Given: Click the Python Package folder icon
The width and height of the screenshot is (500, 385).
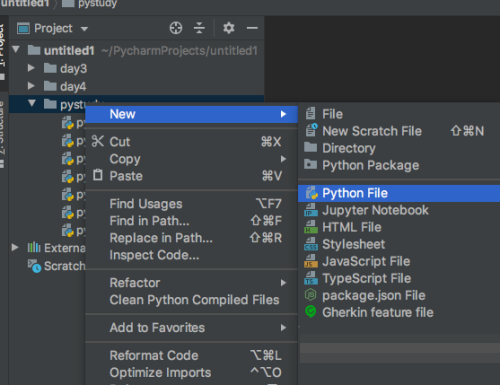Looking at the screenshot, I should click(x=311, y=164).
